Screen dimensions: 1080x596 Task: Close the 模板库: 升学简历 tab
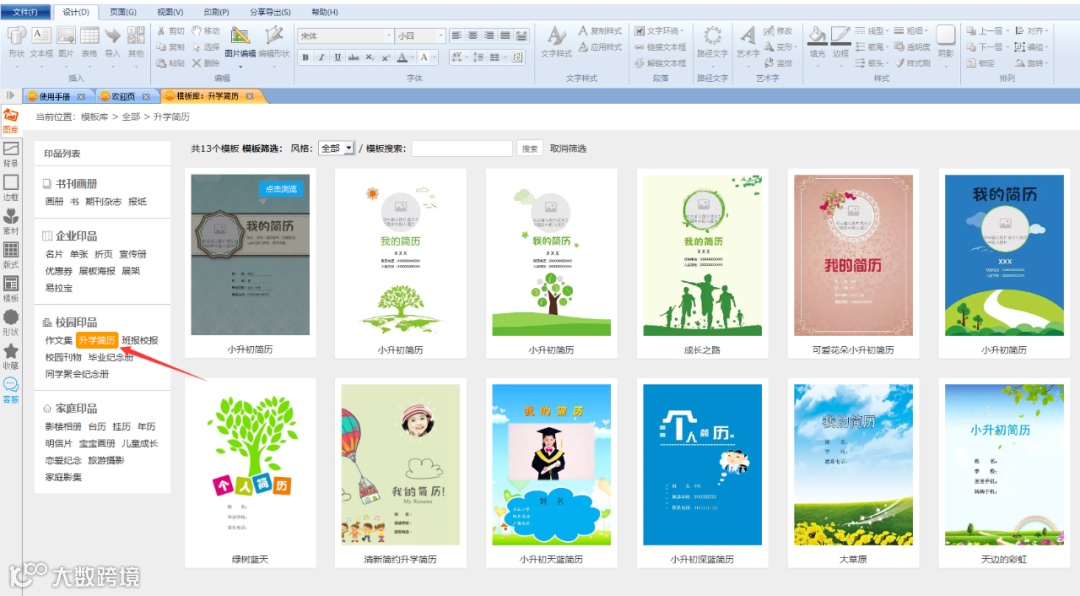249,96
